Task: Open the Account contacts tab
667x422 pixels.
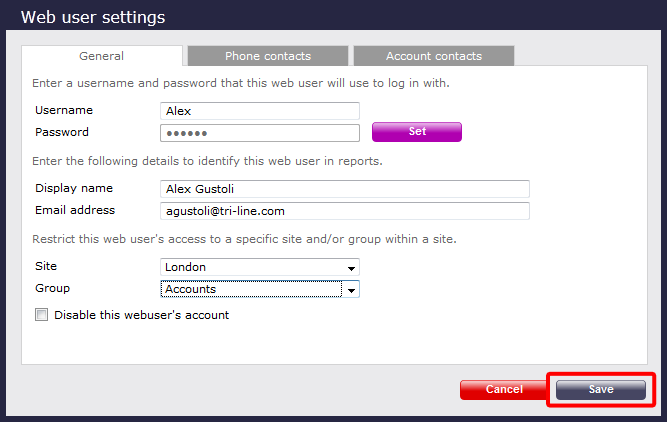Action: [434, 56]
